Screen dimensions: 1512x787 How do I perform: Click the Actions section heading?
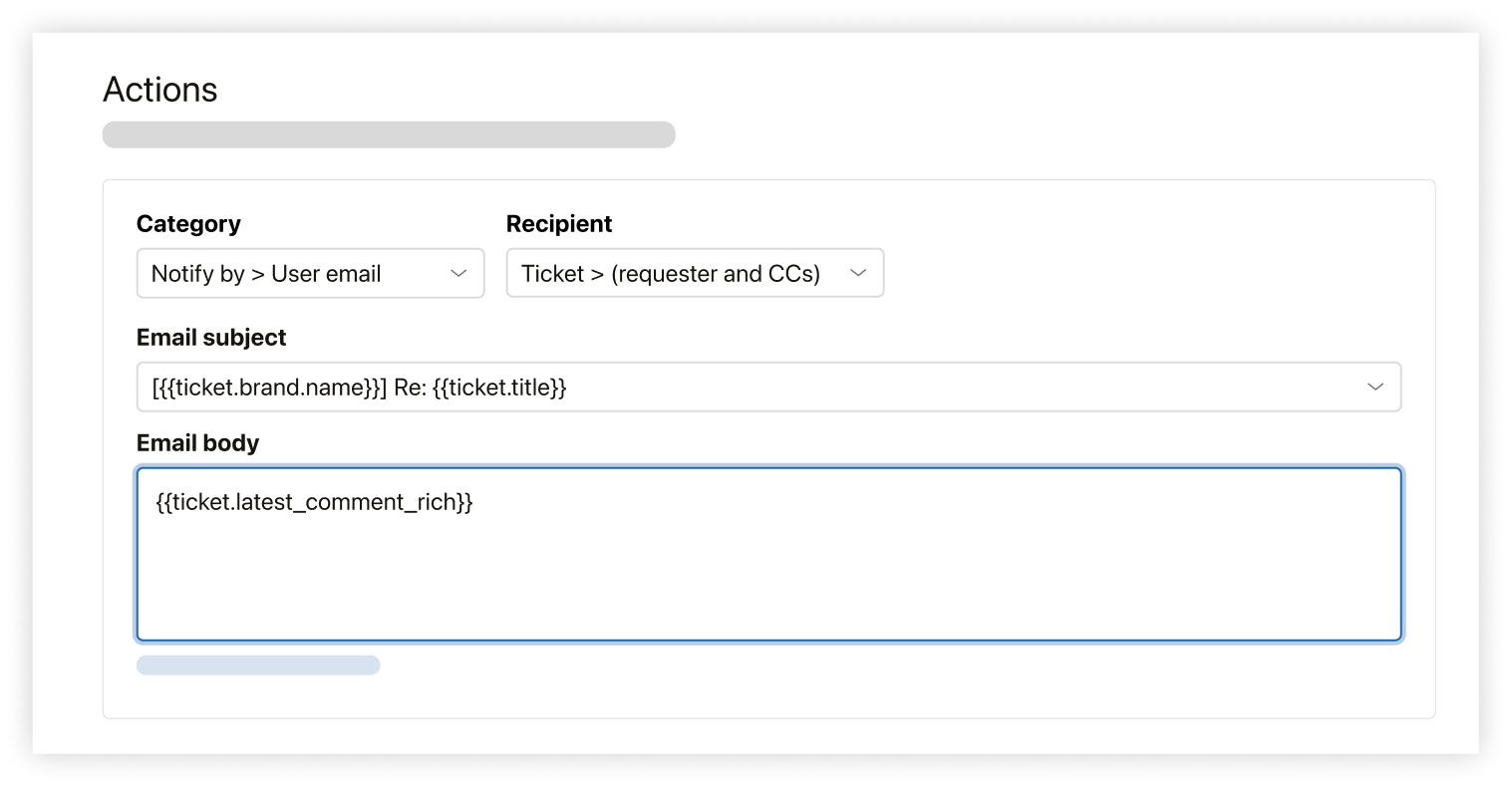coord(159,90)
